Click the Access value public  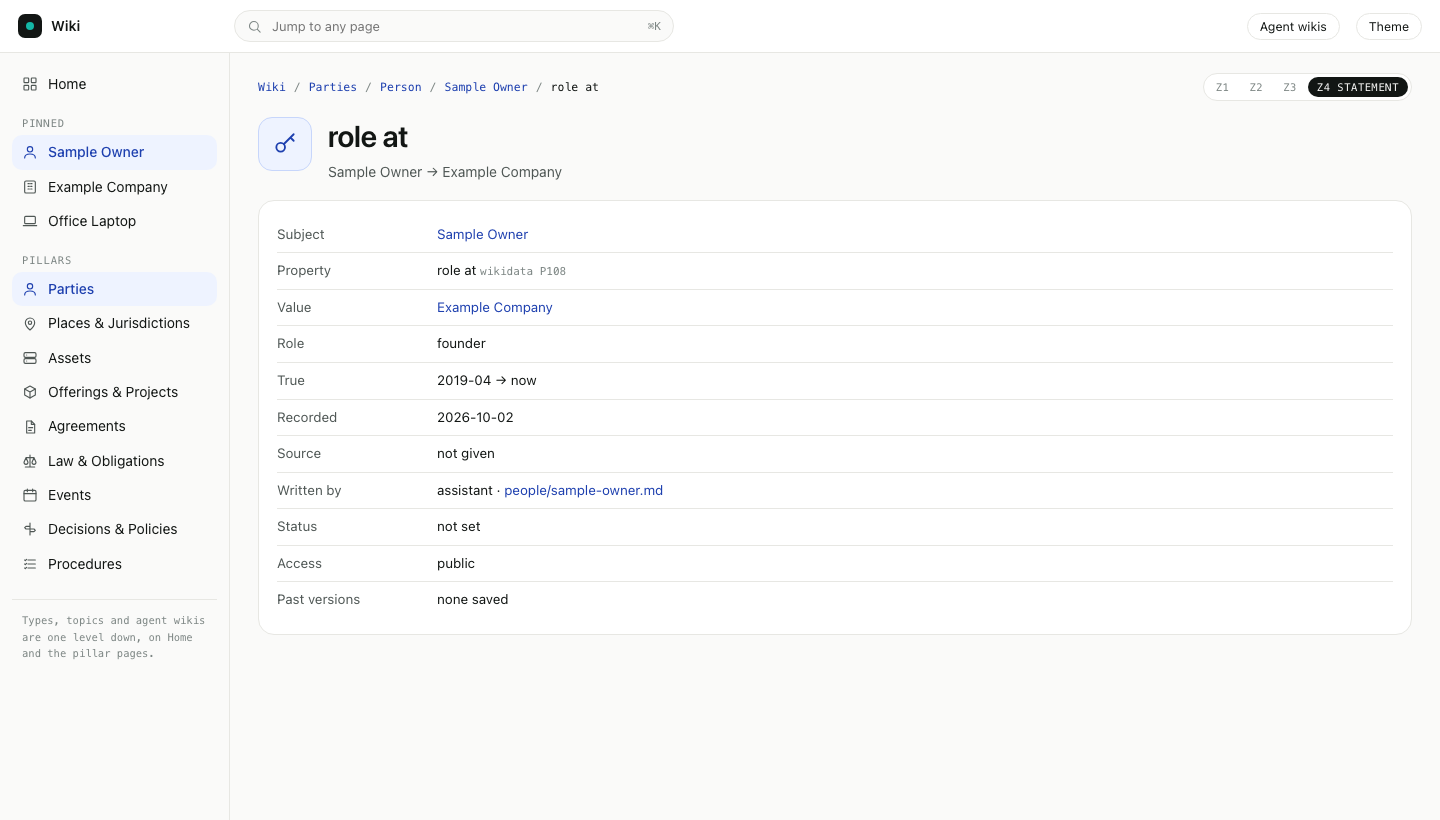(x=456, y=563)
